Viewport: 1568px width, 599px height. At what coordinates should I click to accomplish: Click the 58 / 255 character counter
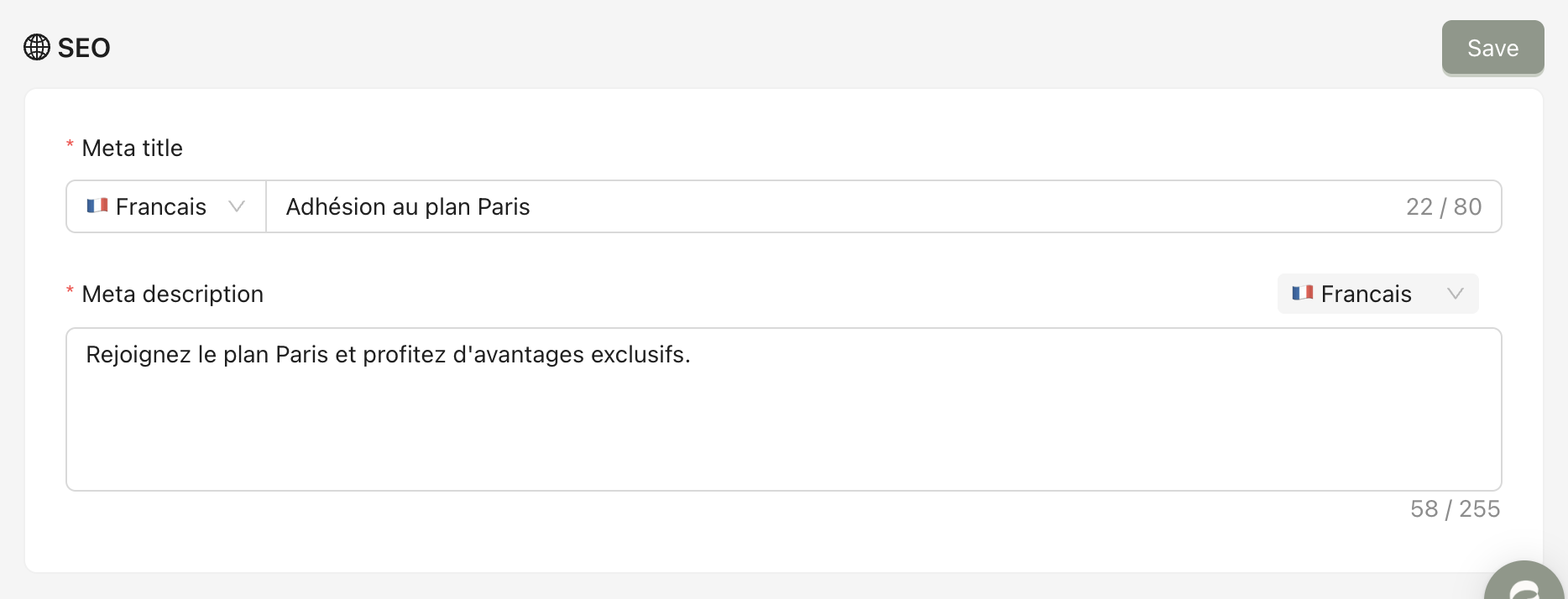pos(1455,509)
